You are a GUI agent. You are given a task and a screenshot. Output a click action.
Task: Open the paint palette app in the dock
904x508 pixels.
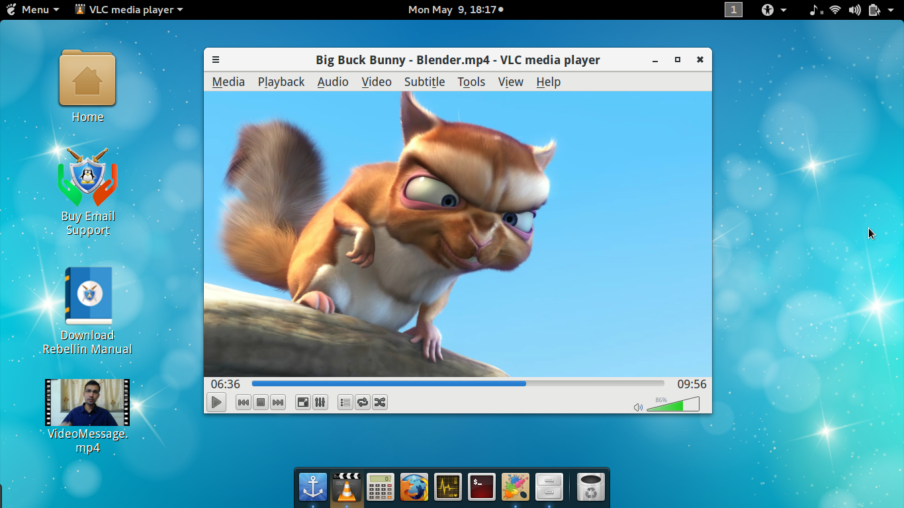point(515,487)
